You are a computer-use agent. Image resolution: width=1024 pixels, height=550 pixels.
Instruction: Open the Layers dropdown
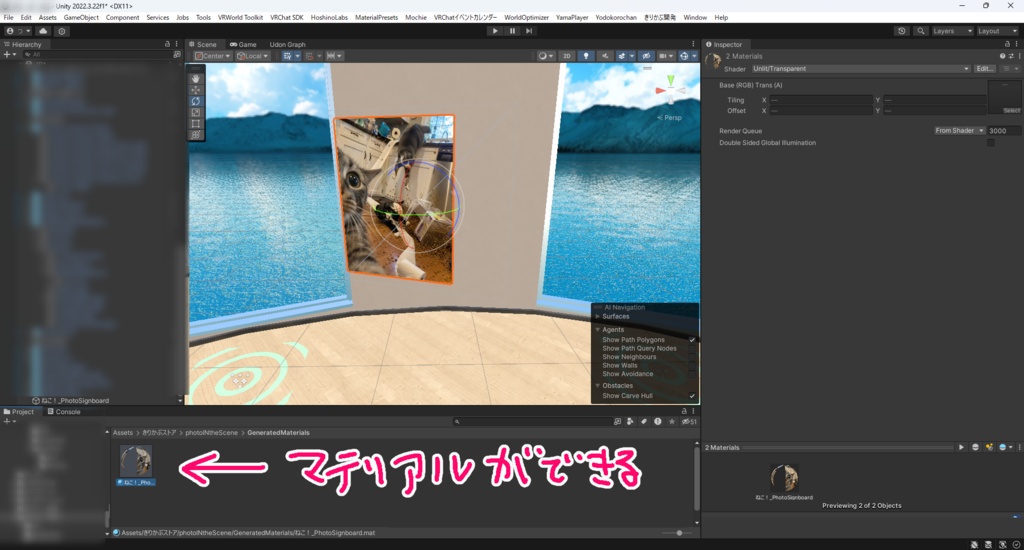pos(952,31)
